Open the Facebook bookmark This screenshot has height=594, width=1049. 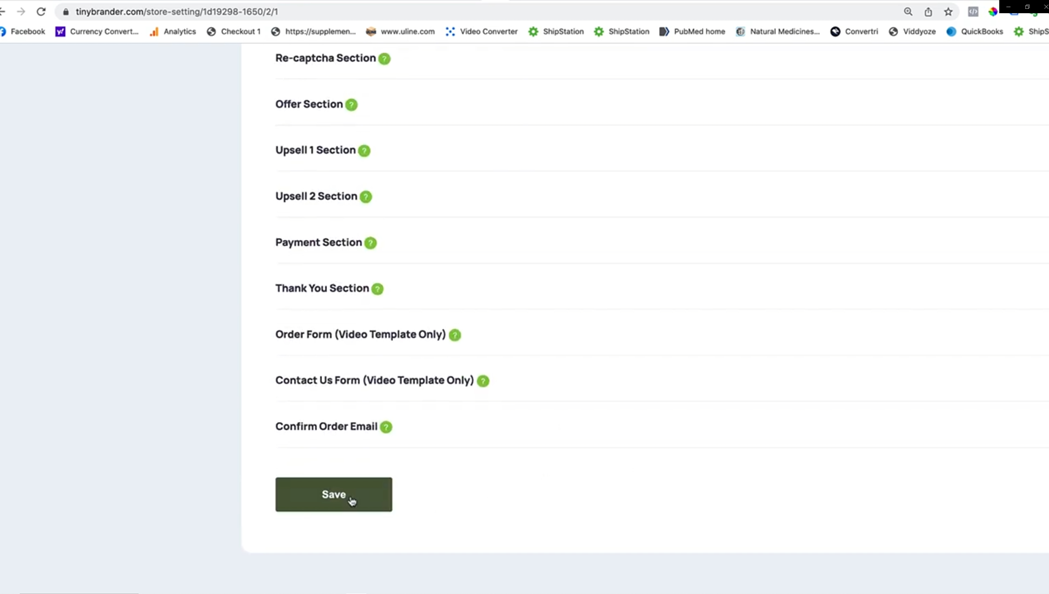pos(23,31)
